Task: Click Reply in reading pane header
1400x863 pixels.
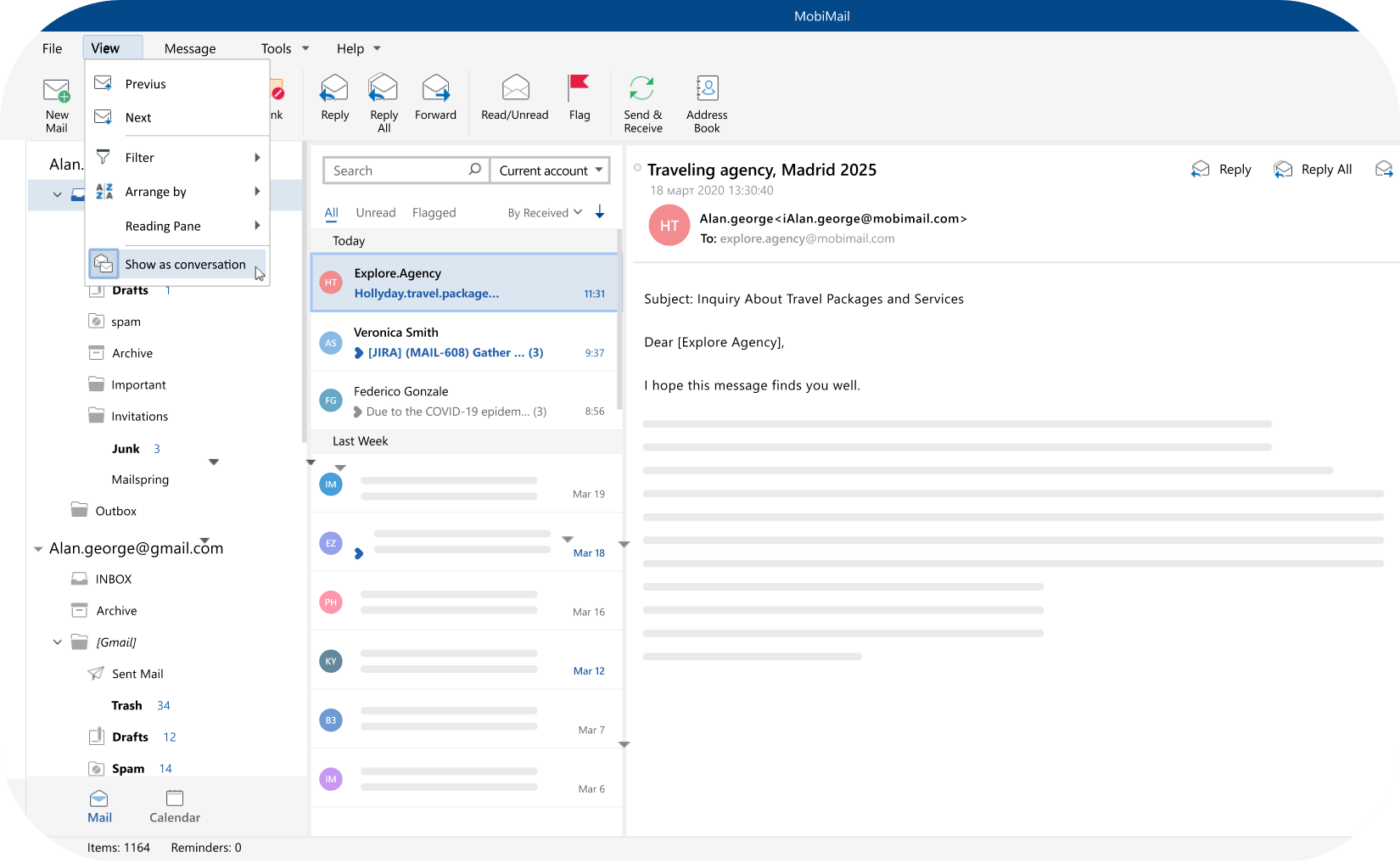Action: point(1221,170)
